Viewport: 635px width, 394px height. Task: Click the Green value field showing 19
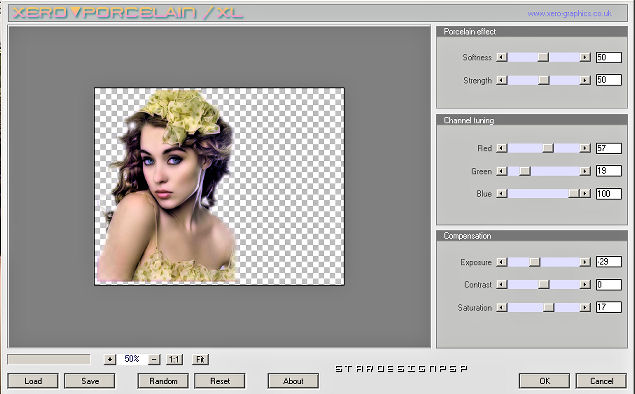[x=609, y=171]
